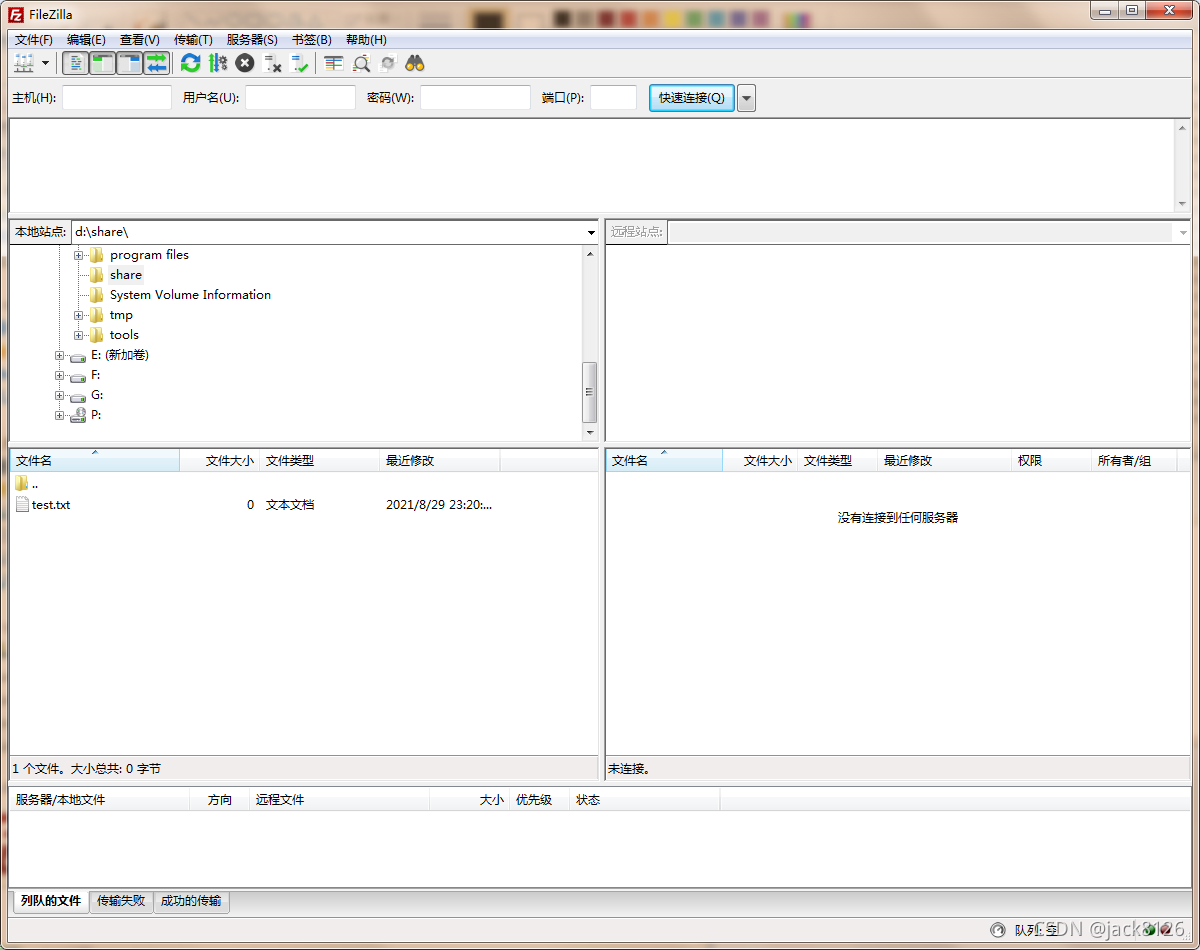The height and width of the screenshot is (950, 1200).
Task: Open the 文件(F) menu
Action: [34, 39]
